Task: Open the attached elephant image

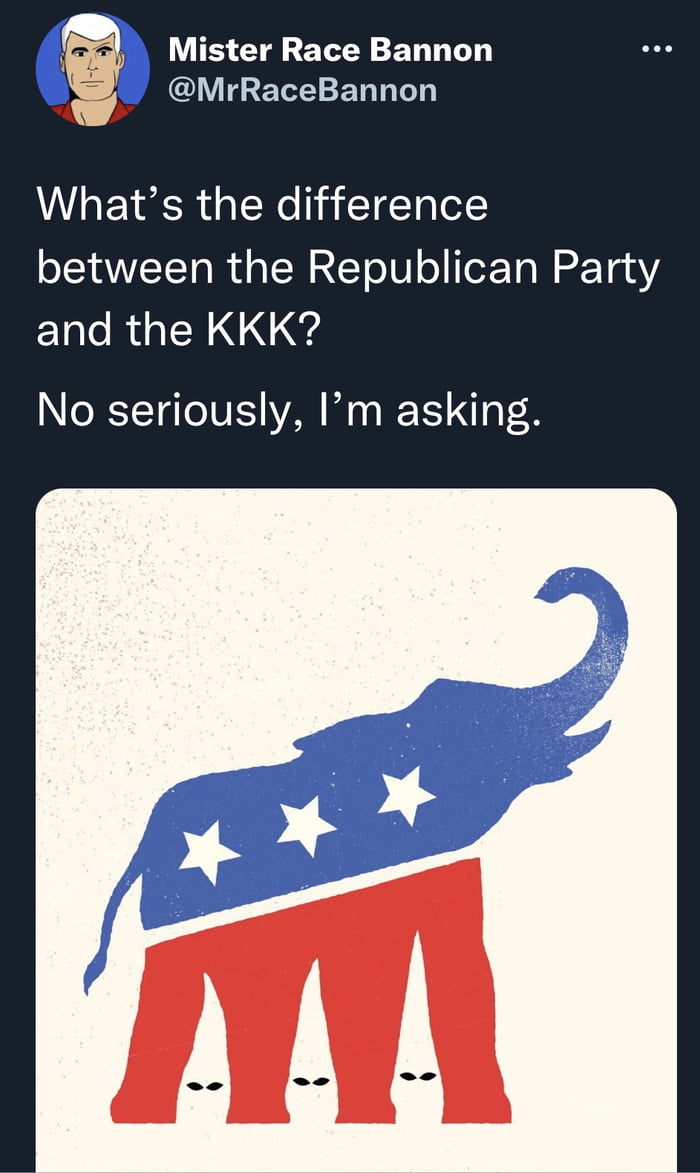Action: click(356, 830)
